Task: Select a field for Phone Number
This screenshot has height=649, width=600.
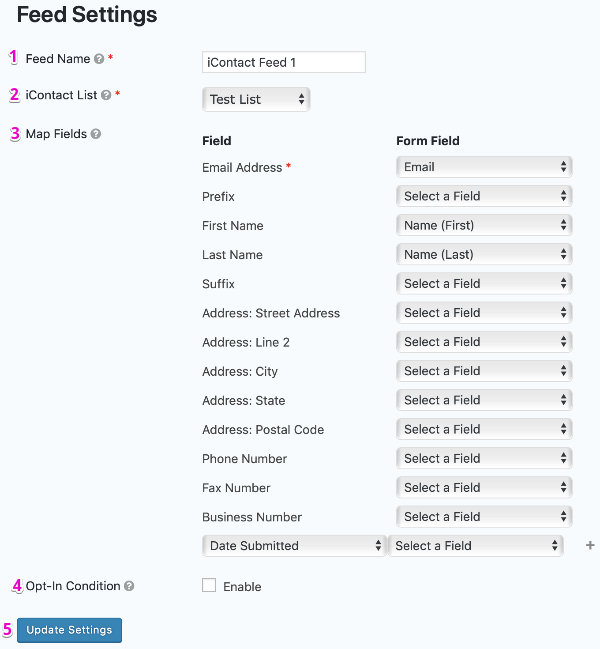Action: point(484,458)
